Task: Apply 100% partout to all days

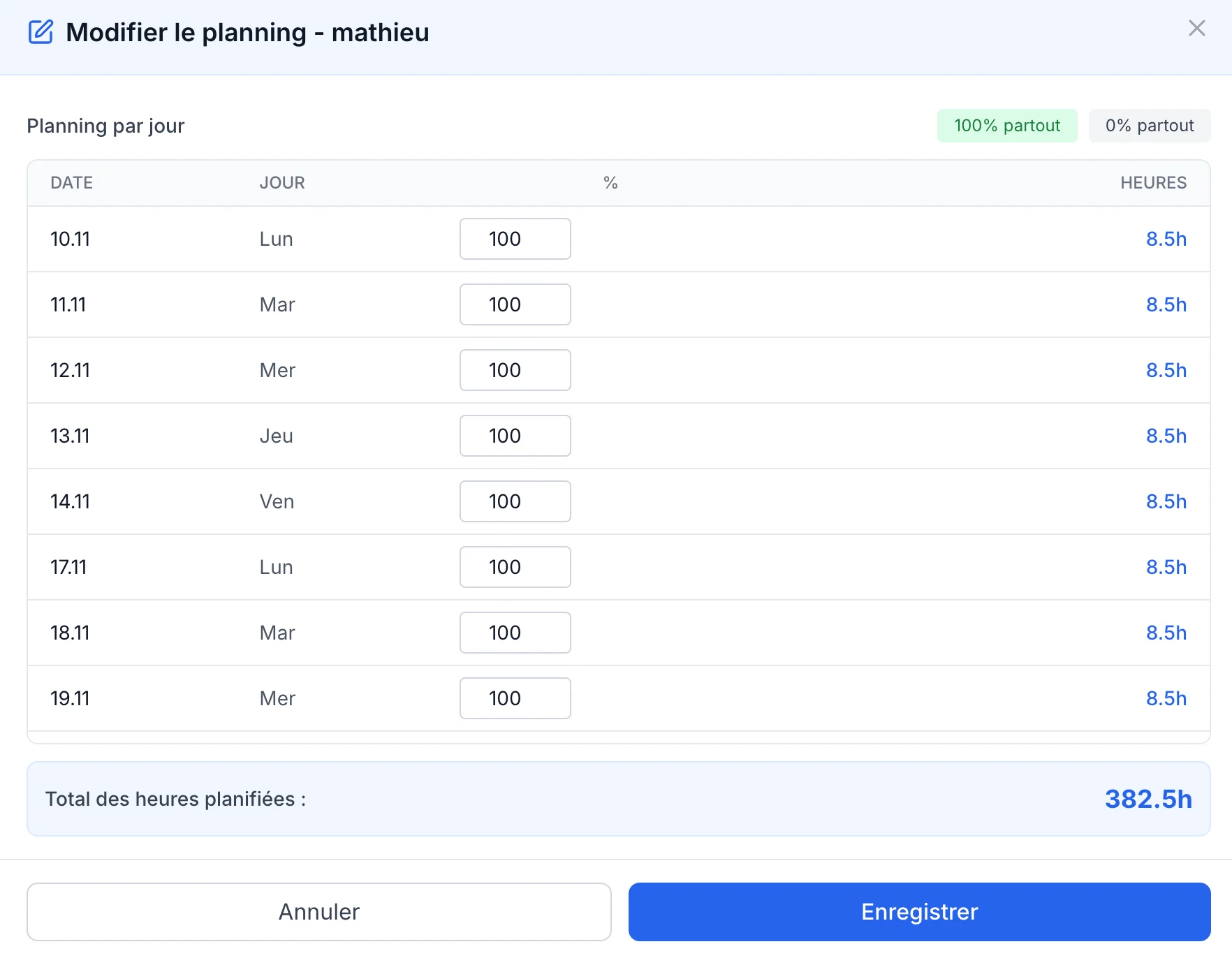Action: point(1006,126)
